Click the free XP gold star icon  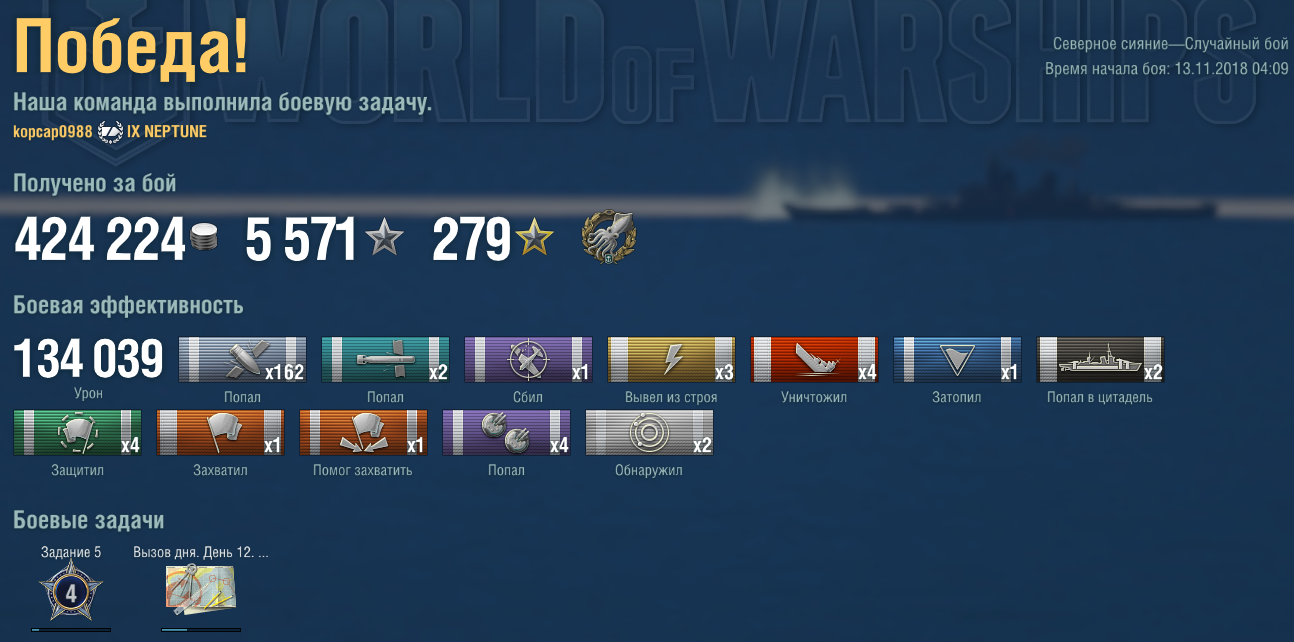pos(534,239)
